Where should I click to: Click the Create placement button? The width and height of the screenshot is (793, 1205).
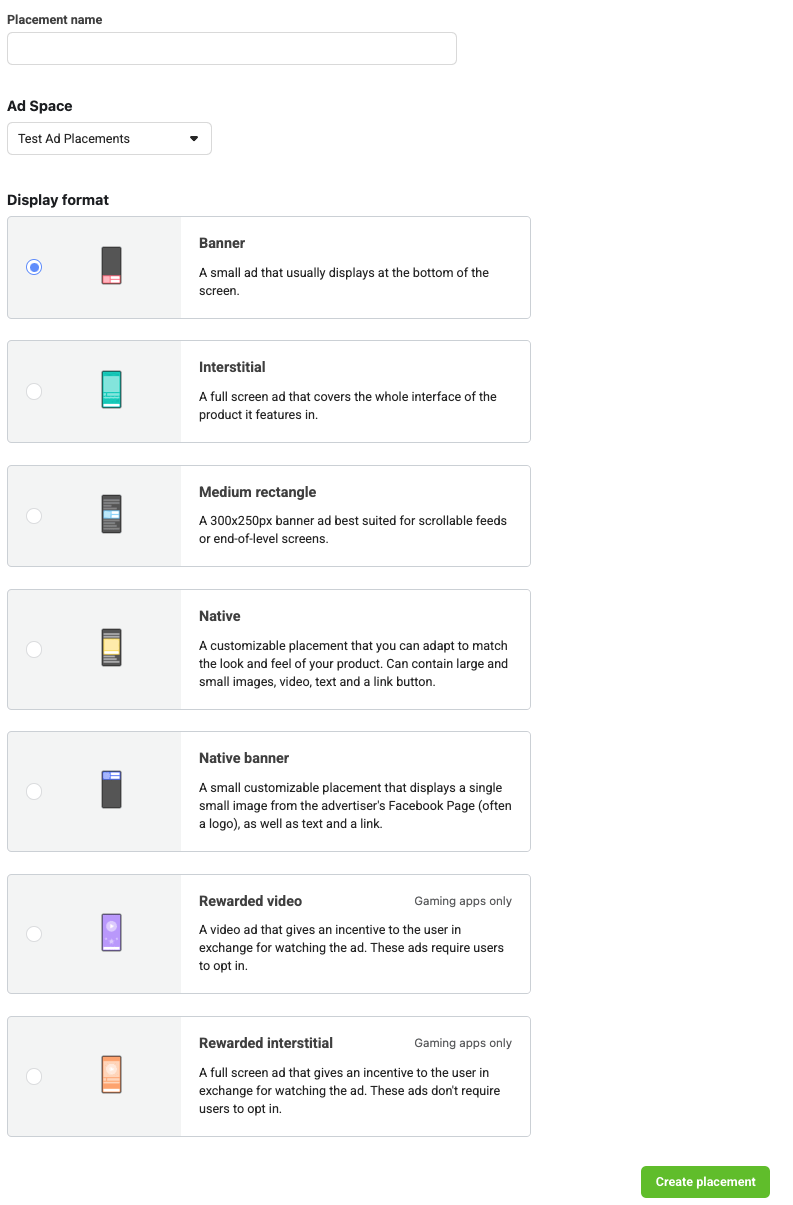click(705, 1182)
